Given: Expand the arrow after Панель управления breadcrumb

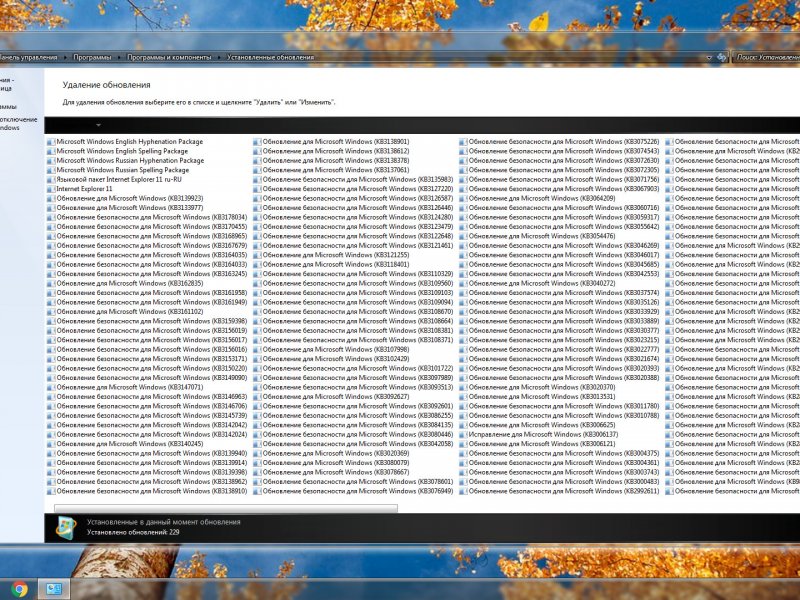Looking at the screenshot, I should [65, 58].
